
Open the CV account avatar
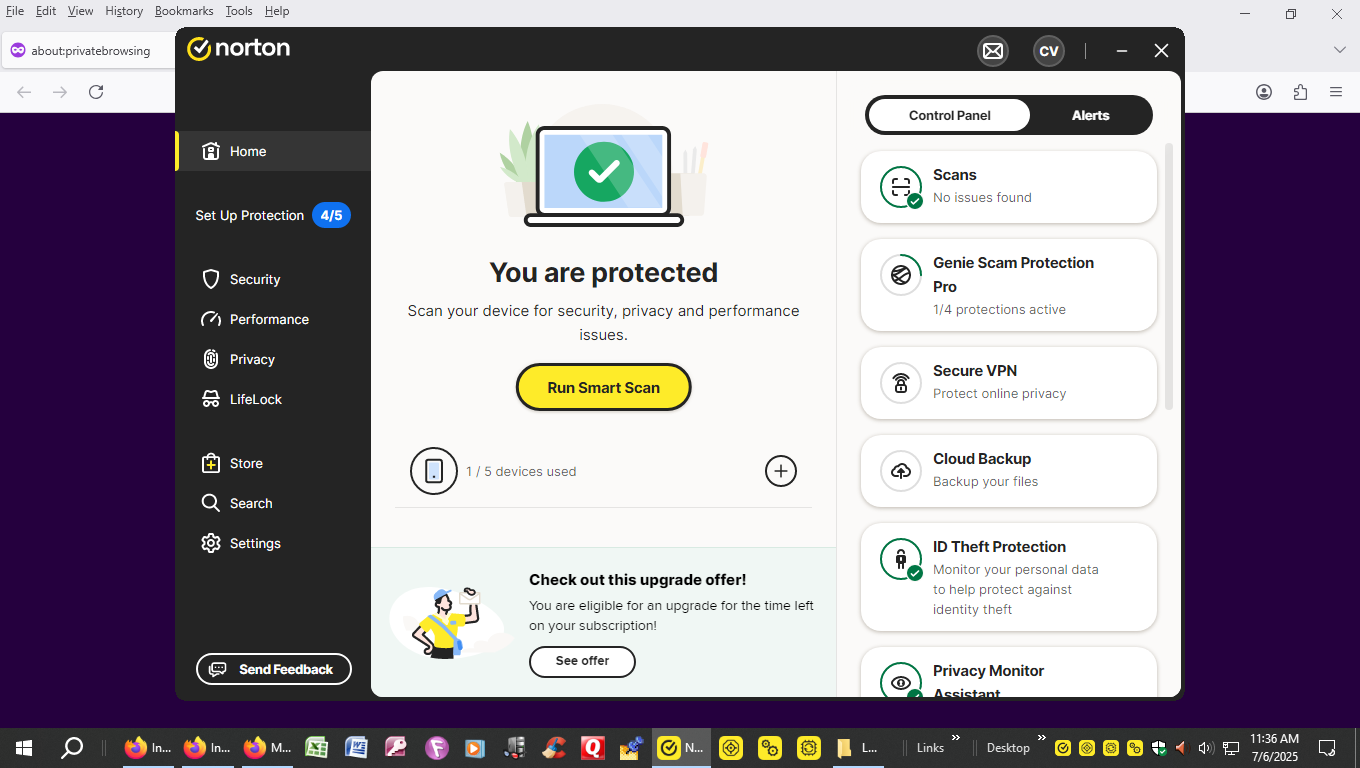click(1049, 51)
